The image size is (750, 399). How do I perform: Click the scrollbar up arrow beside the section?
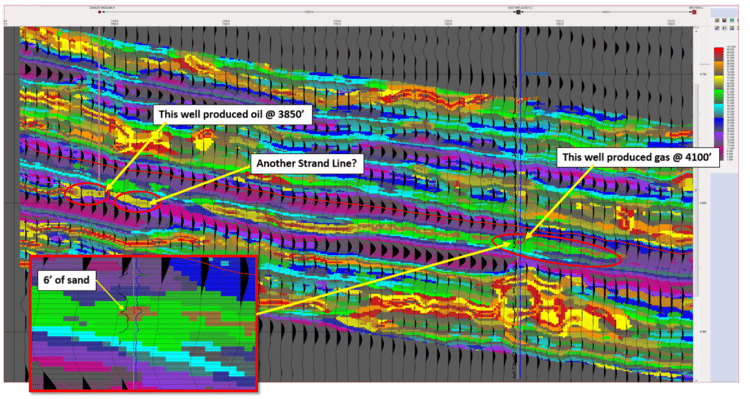point(696,31)
